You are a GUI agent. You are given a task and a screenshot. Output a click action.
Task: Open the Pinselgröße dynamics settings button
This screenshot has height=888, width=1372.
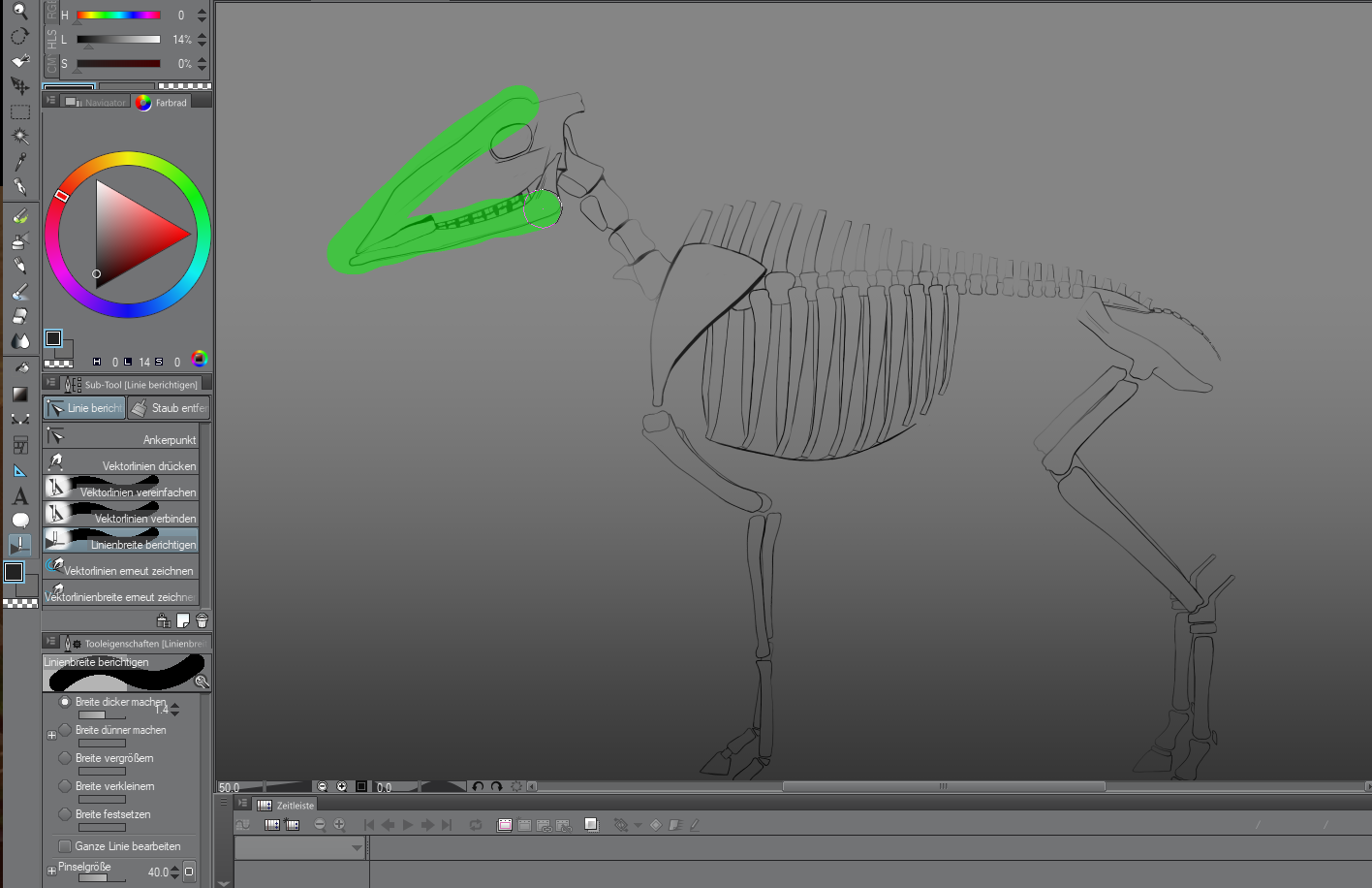[x=189, y=872]
